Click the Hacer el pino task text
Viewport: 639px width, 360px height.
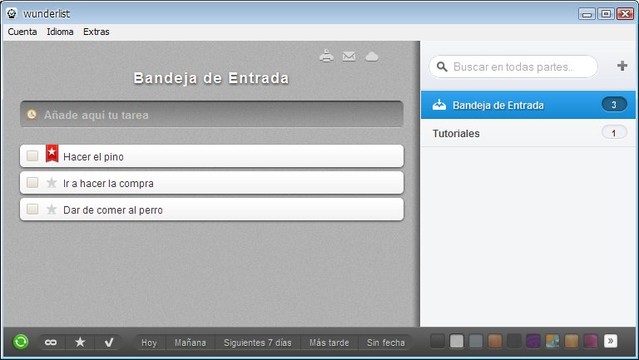93,157
